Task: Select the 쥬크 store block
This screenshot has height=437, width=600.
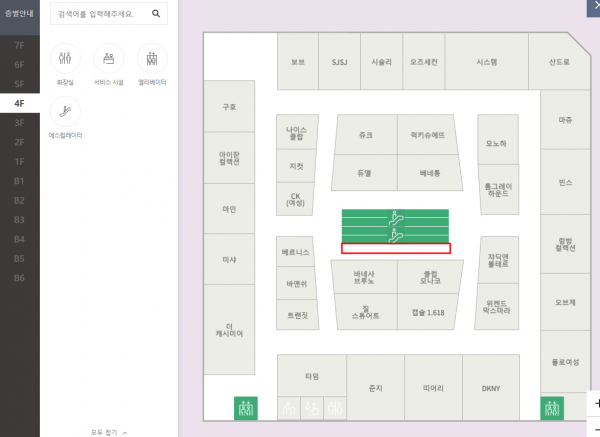Action: pyautogui.click(x=366, y=135)
